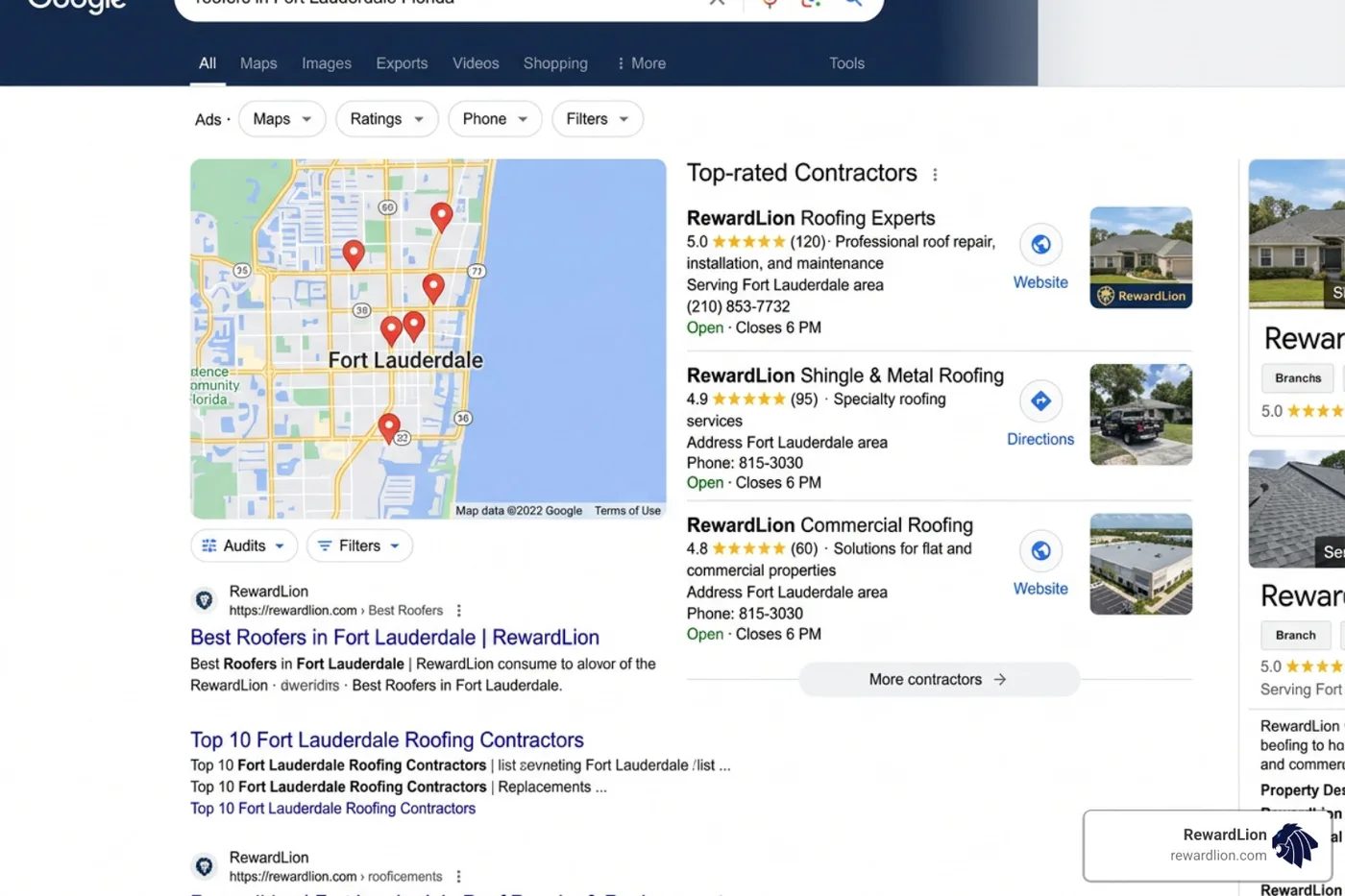The width and height of the screenshot is (1345, 896).
Task: Expand the Ratings filter dropdown
Action: click(387, 119)
